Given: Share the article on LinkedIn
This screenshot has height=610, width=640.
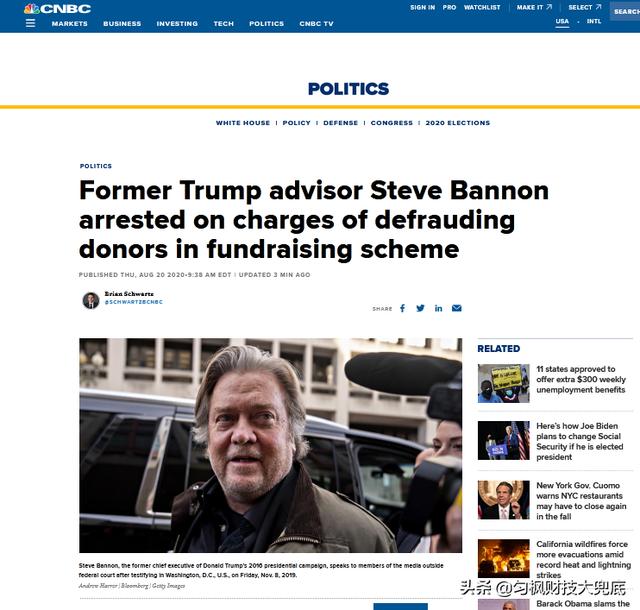Looking at the screenshot, I should (438, 308).
